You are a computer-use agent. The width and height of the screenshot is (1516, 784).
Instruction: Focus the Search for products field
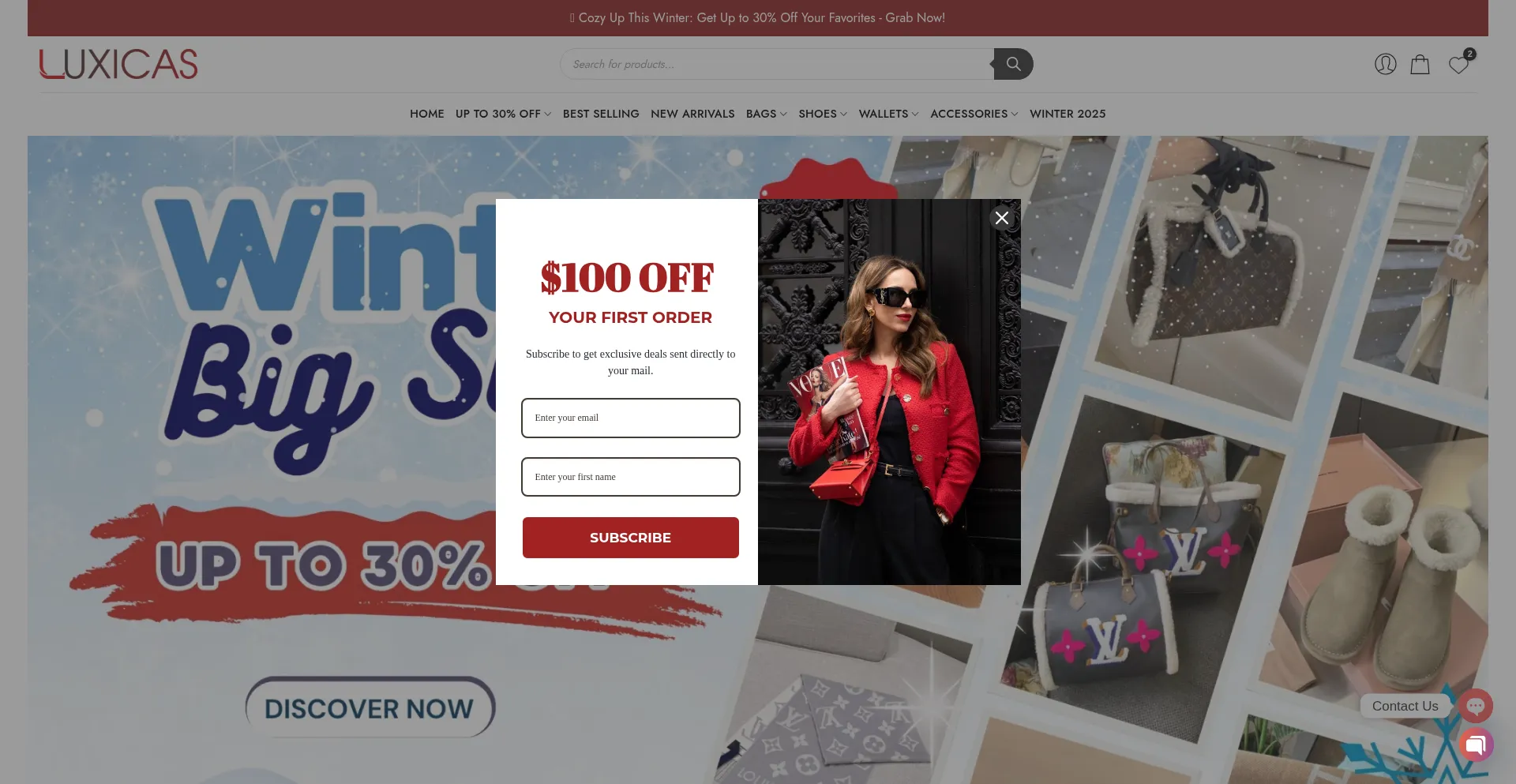pyautogui.click(x=777, y=64)
